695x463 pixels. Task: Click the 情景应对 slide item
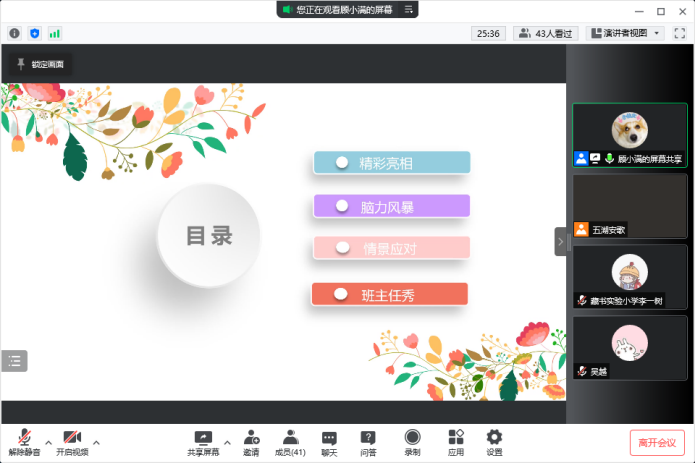coord(392,248)
